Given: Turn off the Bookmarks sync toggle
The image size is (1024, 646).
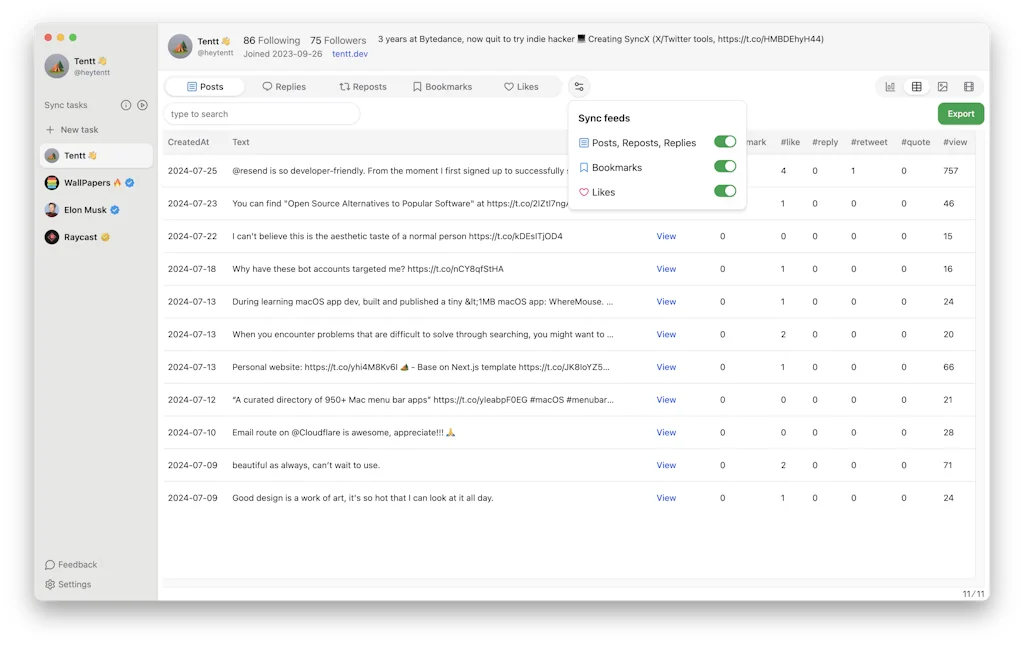Looking at the screenshot, I should (725, 167).
